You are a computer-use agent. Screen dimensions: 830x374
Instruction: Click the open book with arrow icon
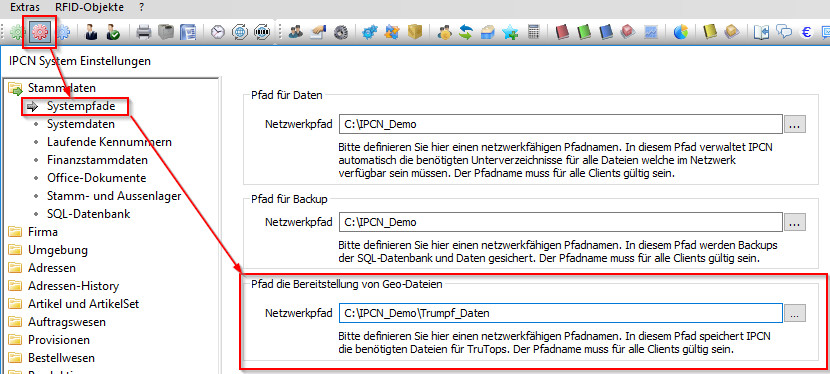761,32
